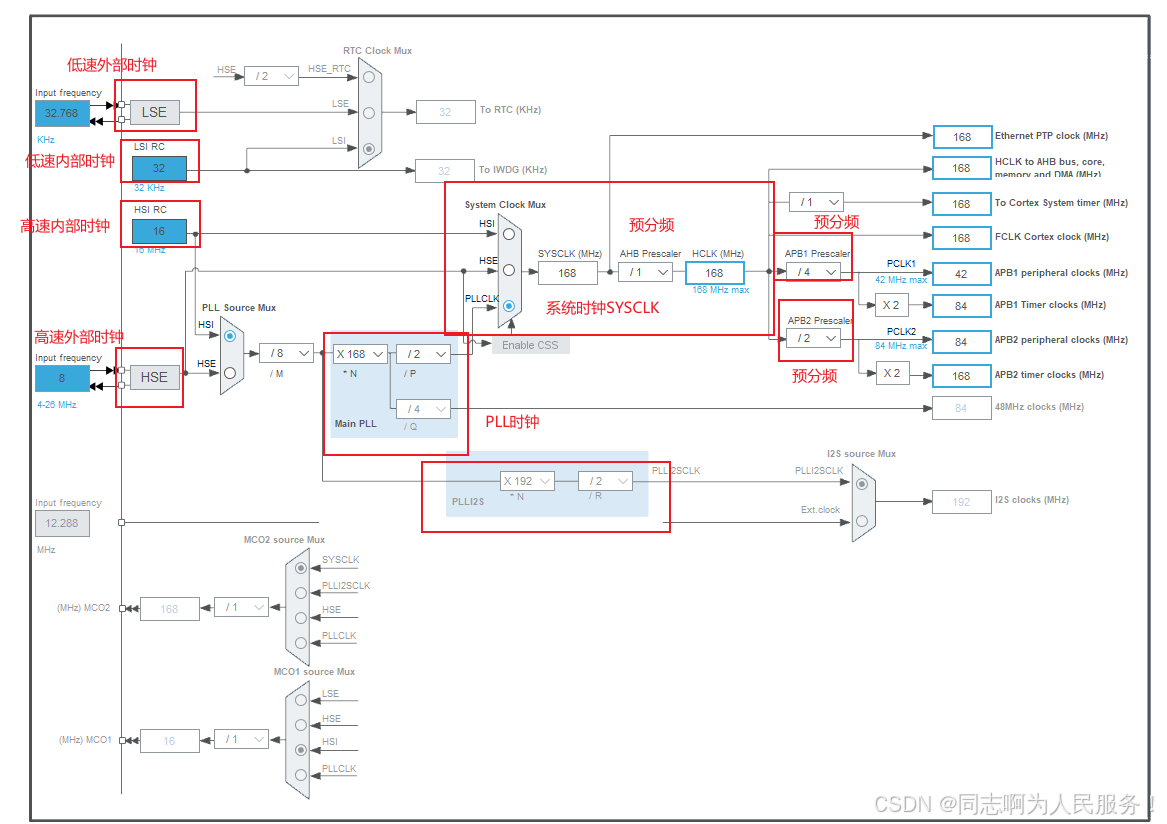Select HSE in MCO1 source Mux
The height and width of the screenshot is (824, 1167).
[301, 725]
